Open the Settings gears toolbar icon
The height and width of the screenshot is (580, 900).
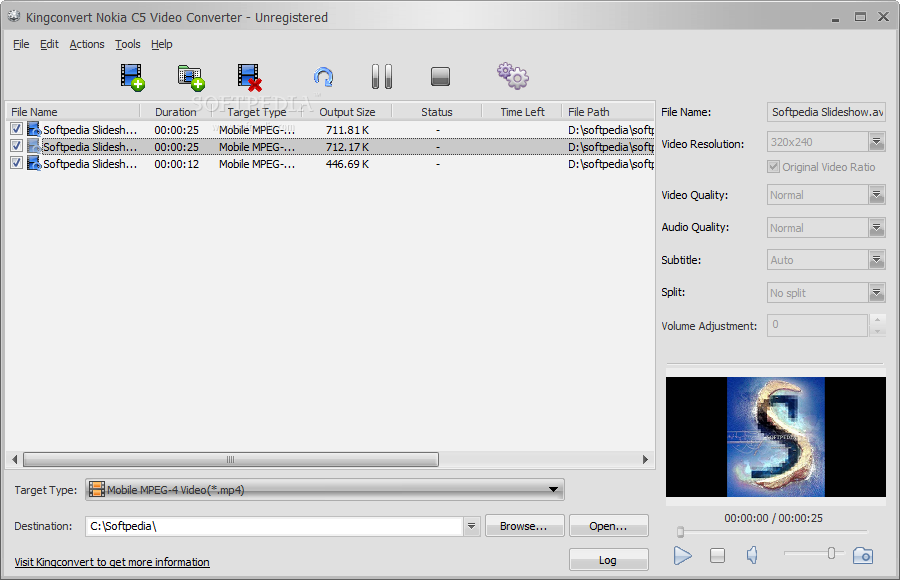click(513, 76)
